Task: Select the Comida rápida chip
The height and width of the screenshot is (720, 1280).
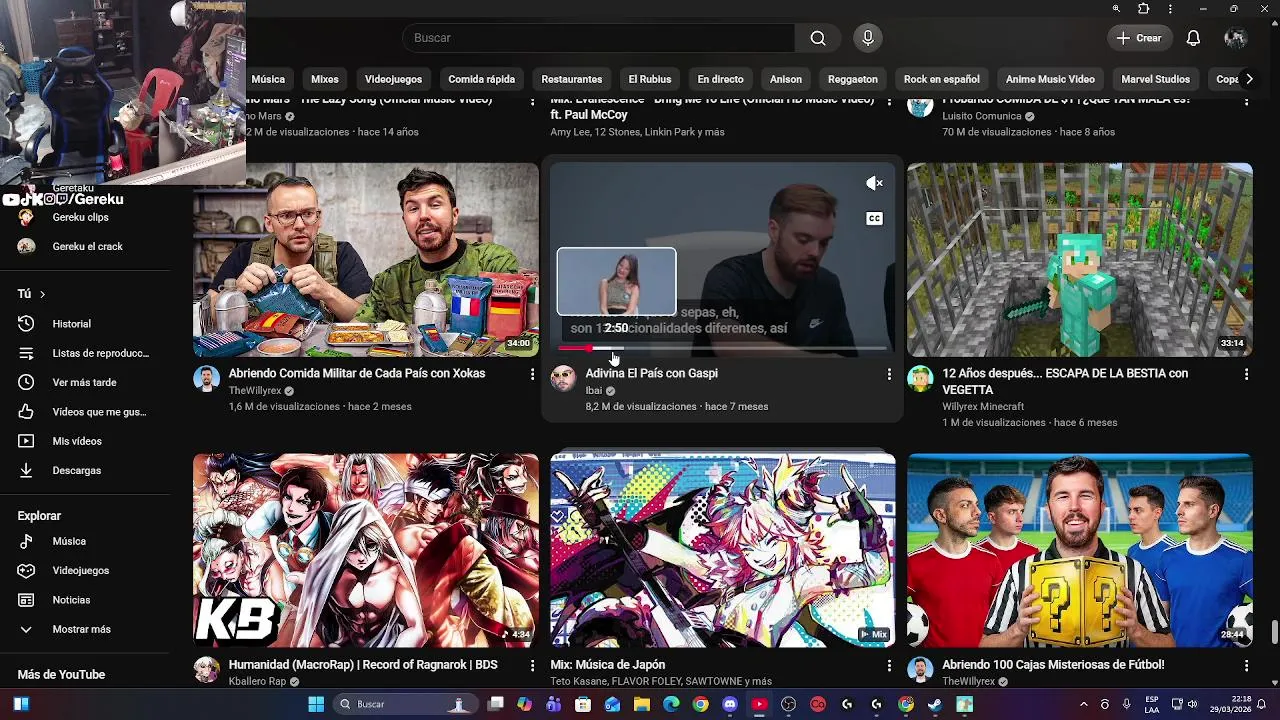Action: (x=482, y=79)
